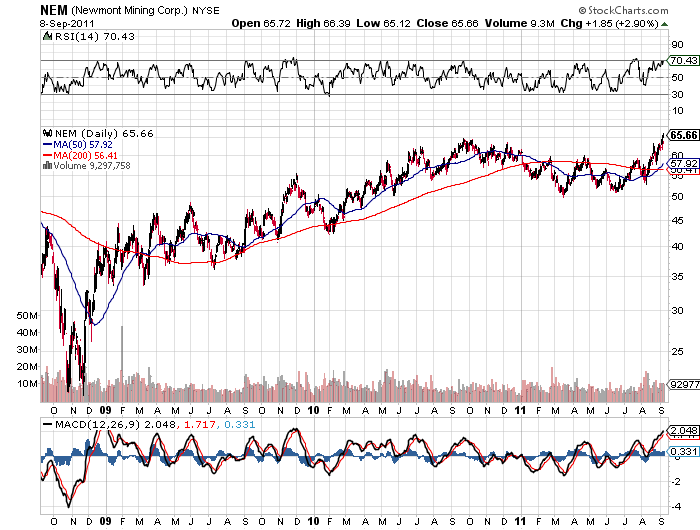Click the small mountain icon before RSI(14)
Image resolution: width=700 pixels, height=530 pixels.
(47, 36)
